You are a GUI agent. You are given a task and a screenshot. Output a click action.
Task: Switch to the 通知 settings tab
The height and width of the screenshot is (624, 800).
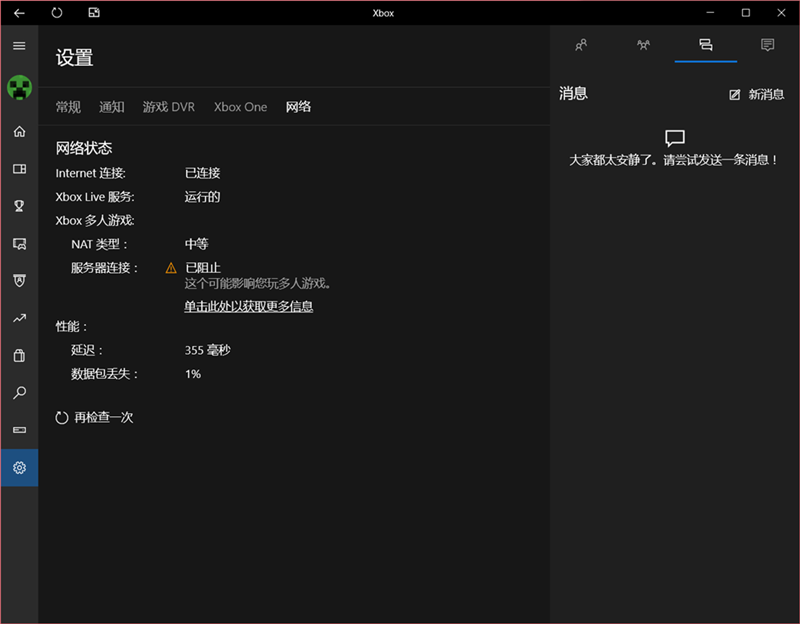coord(111,106)
